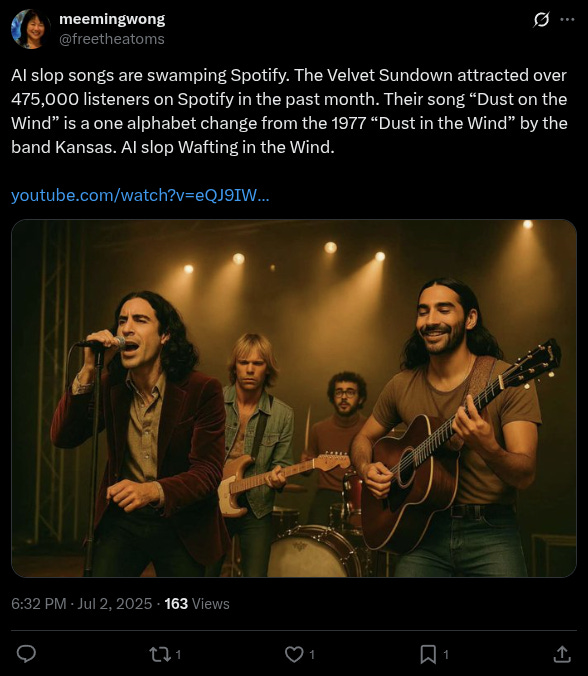This screenshot has width=588, height=676.
Task: Open the repost arrows menu
Action: 160,654
